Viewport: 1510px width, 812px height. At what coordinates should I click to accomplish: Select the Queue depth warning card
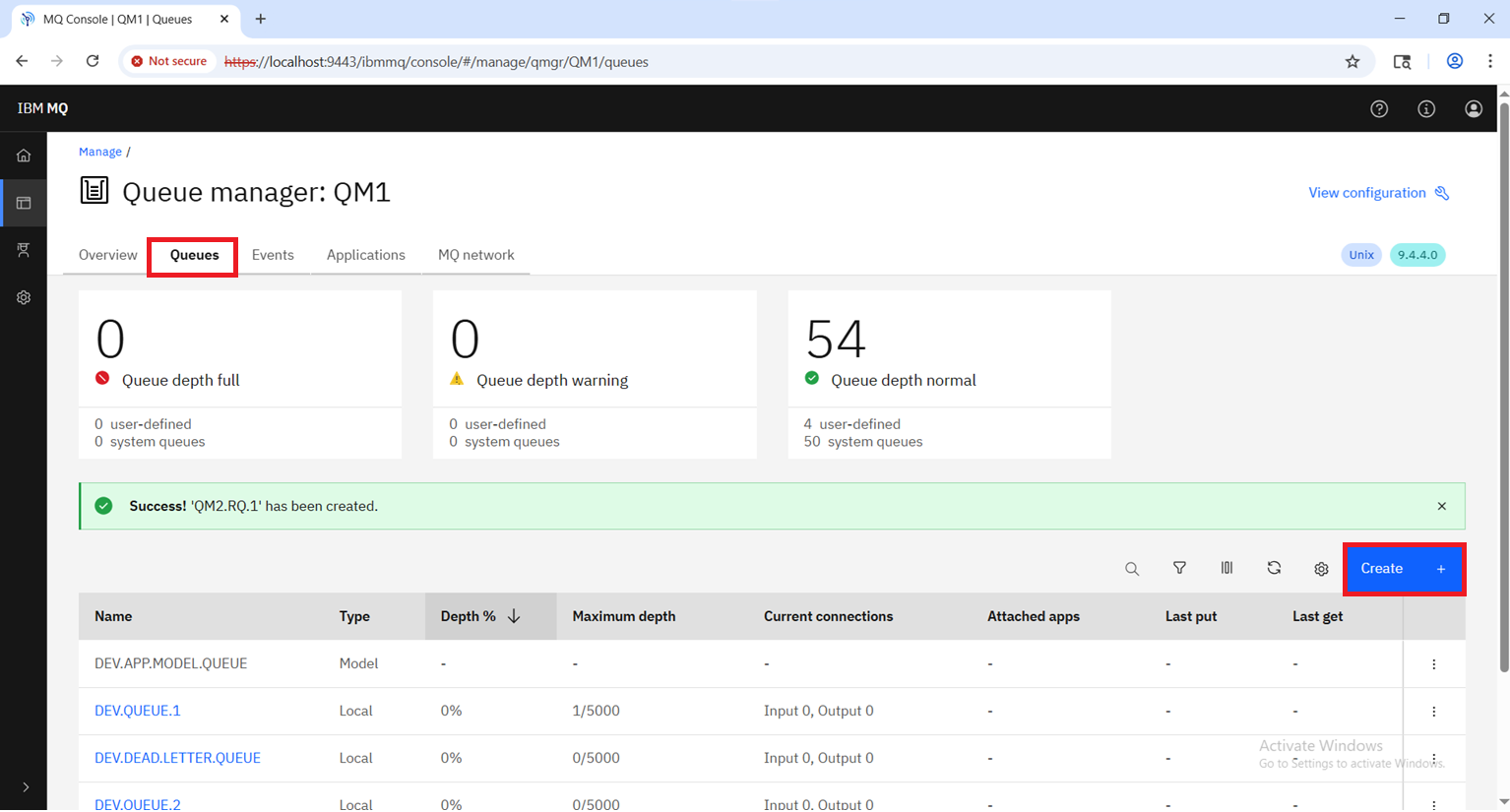(595, 374)
